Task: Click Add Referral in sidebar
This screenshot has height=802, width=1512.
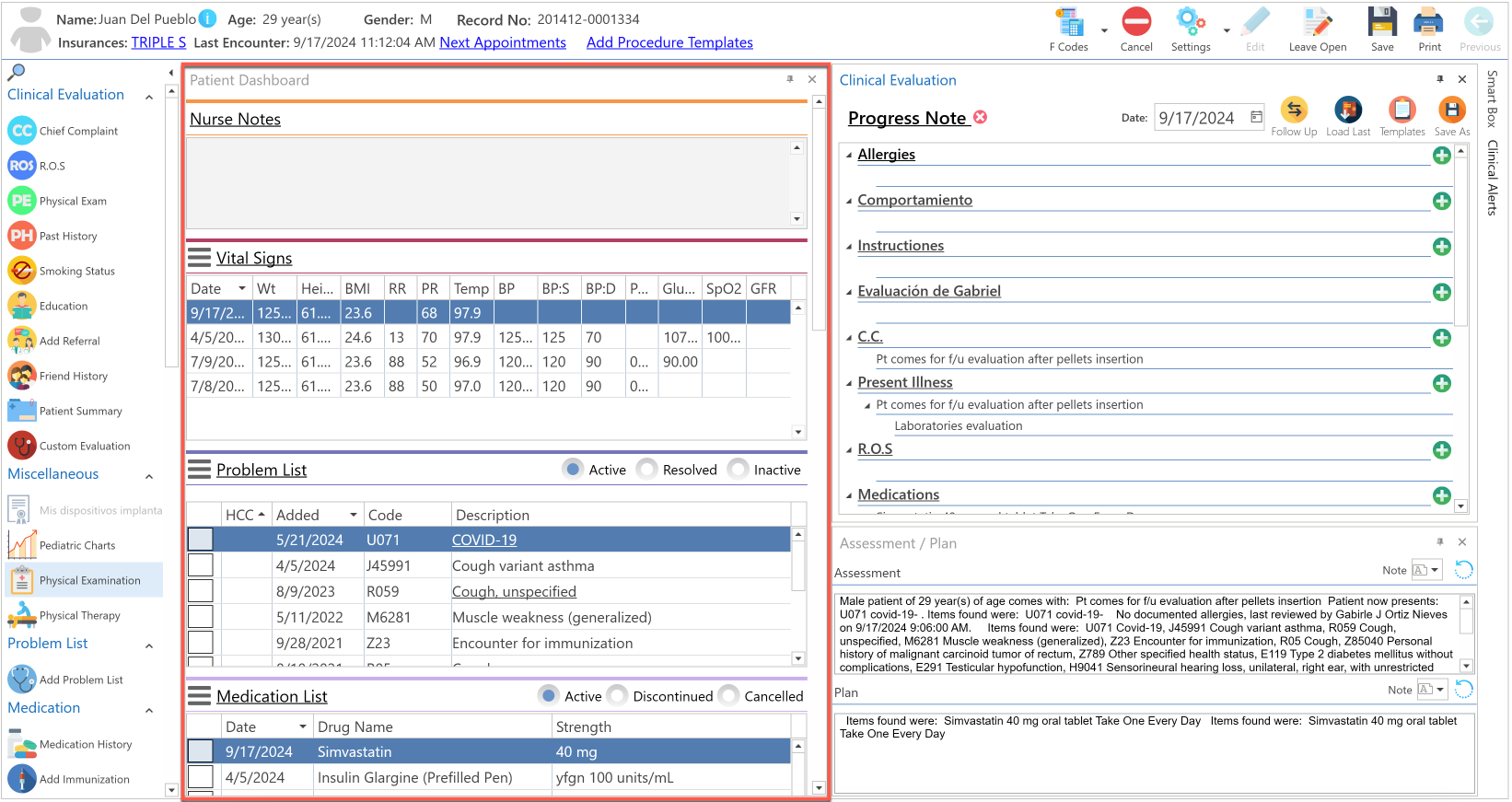Action: click(x=55, y=341)
